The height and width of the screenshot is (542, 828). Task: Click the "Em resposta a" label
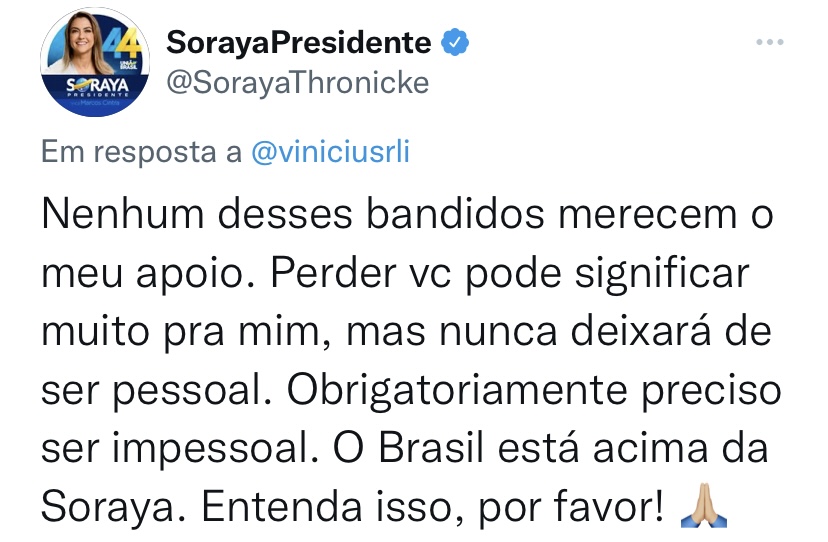[x=142, y=152]
